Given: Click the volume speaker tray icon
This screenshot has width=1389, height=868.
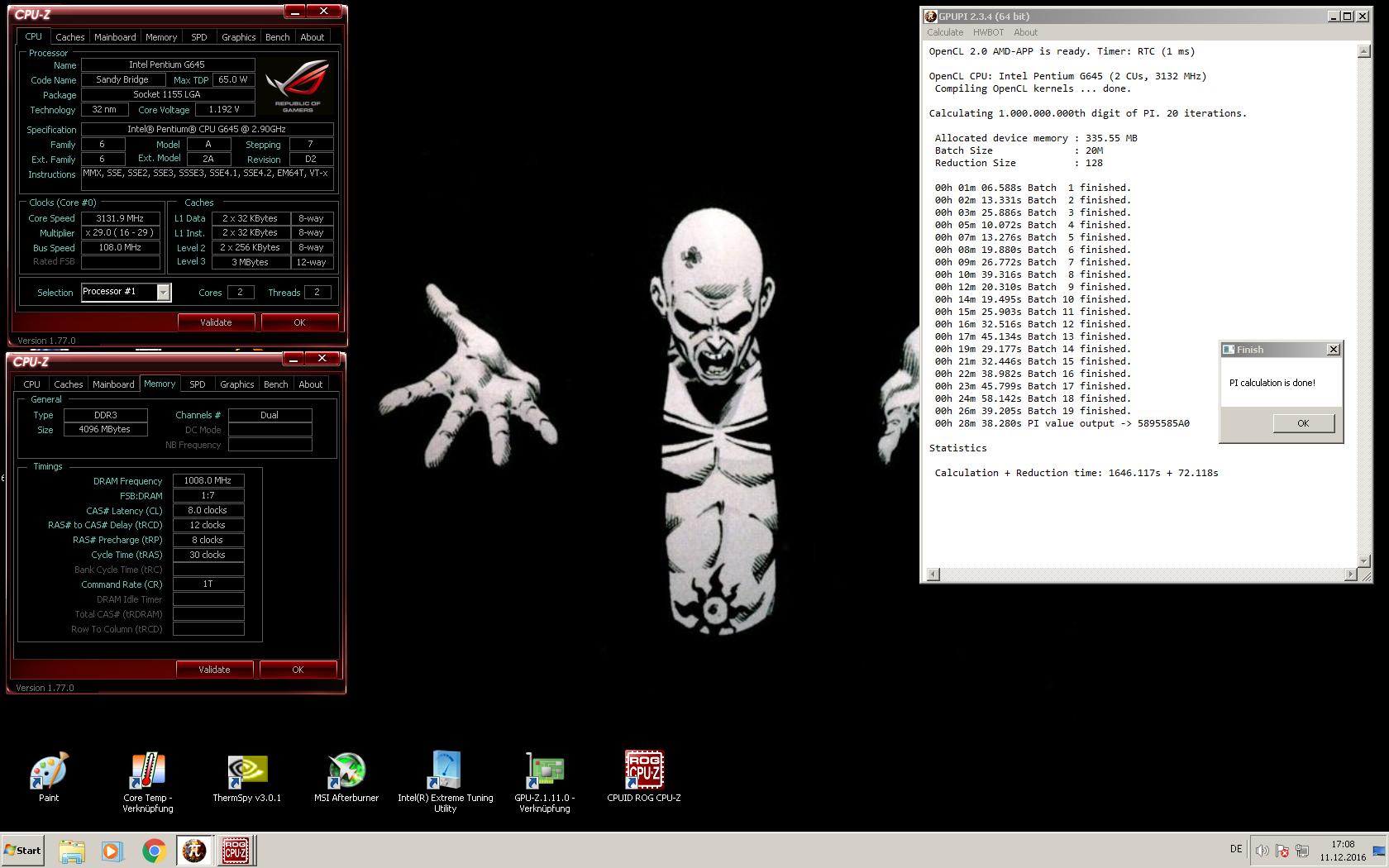Looking at the screenshot, I should coord(1262,851).
